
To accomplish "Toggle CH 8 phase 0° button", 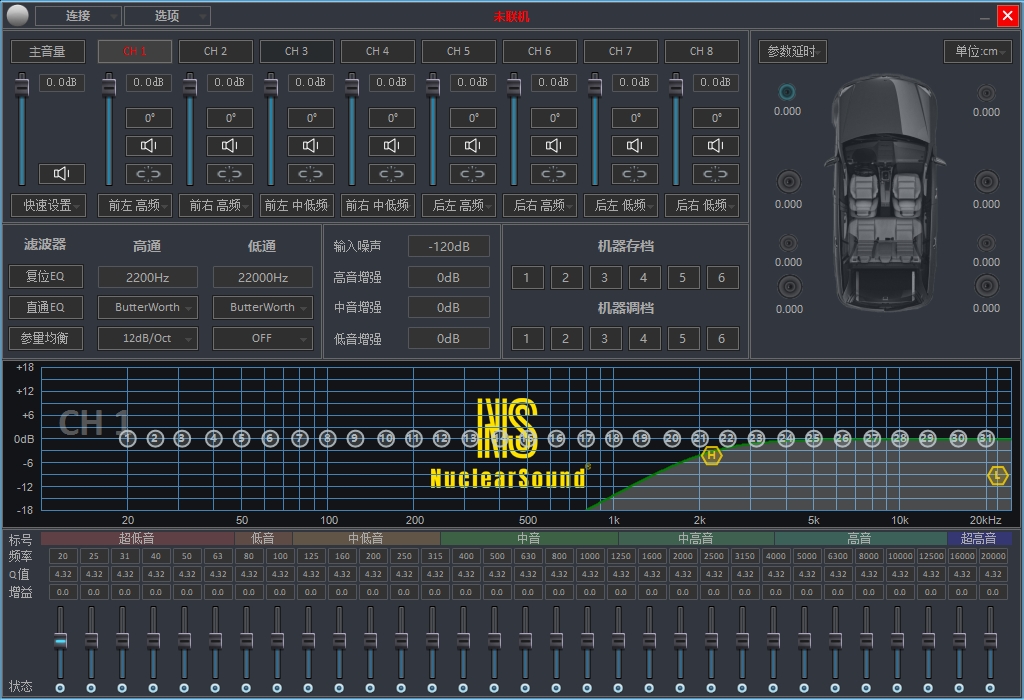I will click(x=716, y=118).
